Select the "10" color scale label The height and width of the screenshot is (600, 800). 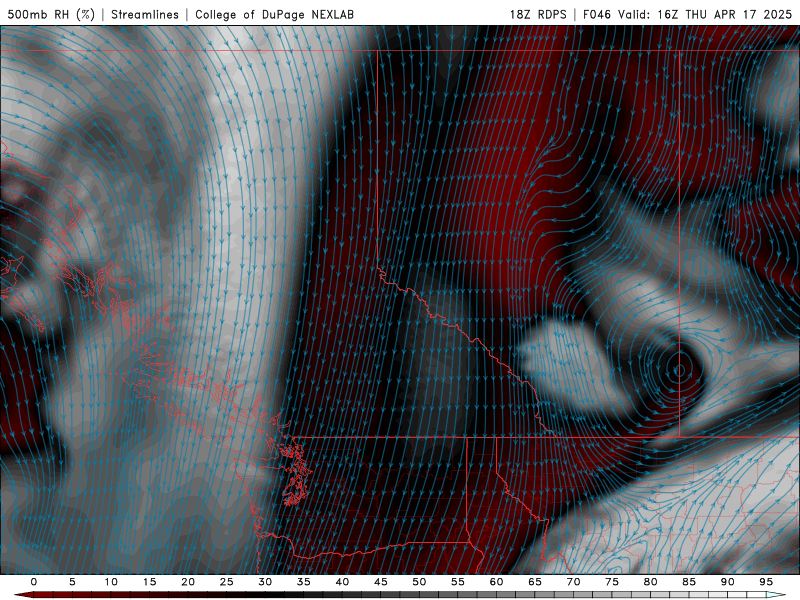(111, 582)
